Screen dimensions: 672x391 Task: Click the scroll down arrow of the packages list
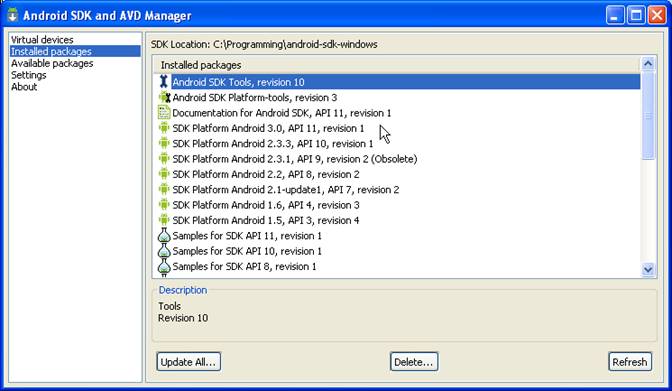[648, 270]
